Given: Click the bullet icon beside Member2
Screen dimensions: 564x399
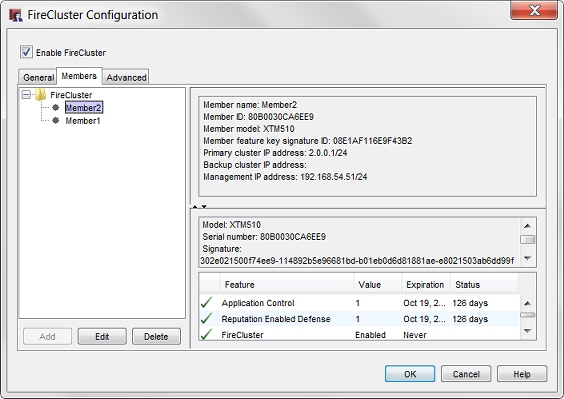Looking at the screenshot, I should coord(56,107).
